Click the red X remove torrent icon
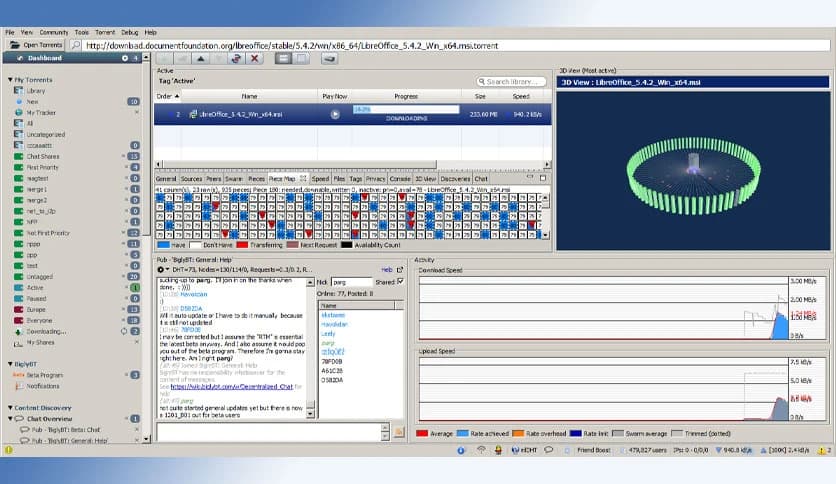Viewport: 836px width, 484px height. [x=255, y=59]
